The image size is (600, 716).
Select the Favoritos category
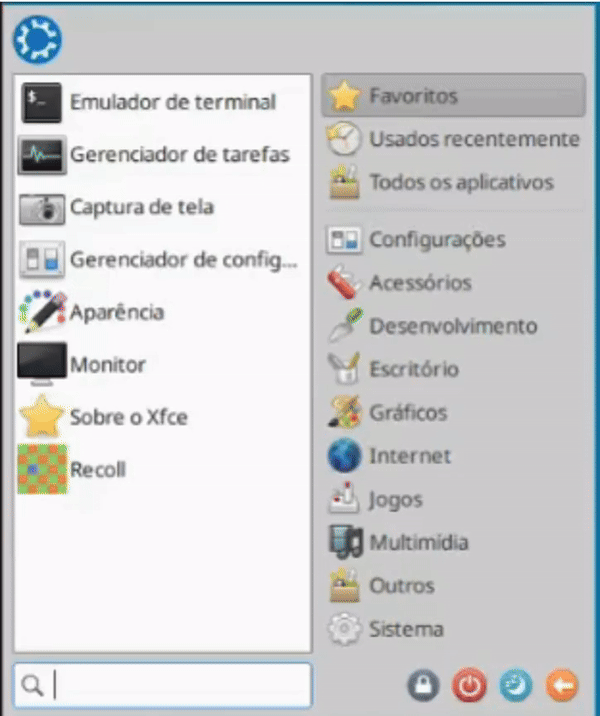(453, 95)
